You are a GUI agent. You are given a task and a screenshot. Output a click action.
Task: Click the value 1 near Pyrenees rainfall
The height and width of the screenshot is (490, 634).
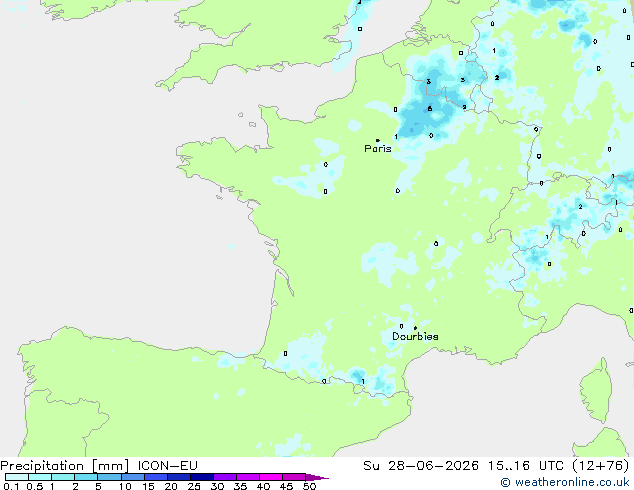tap(363, 382)
